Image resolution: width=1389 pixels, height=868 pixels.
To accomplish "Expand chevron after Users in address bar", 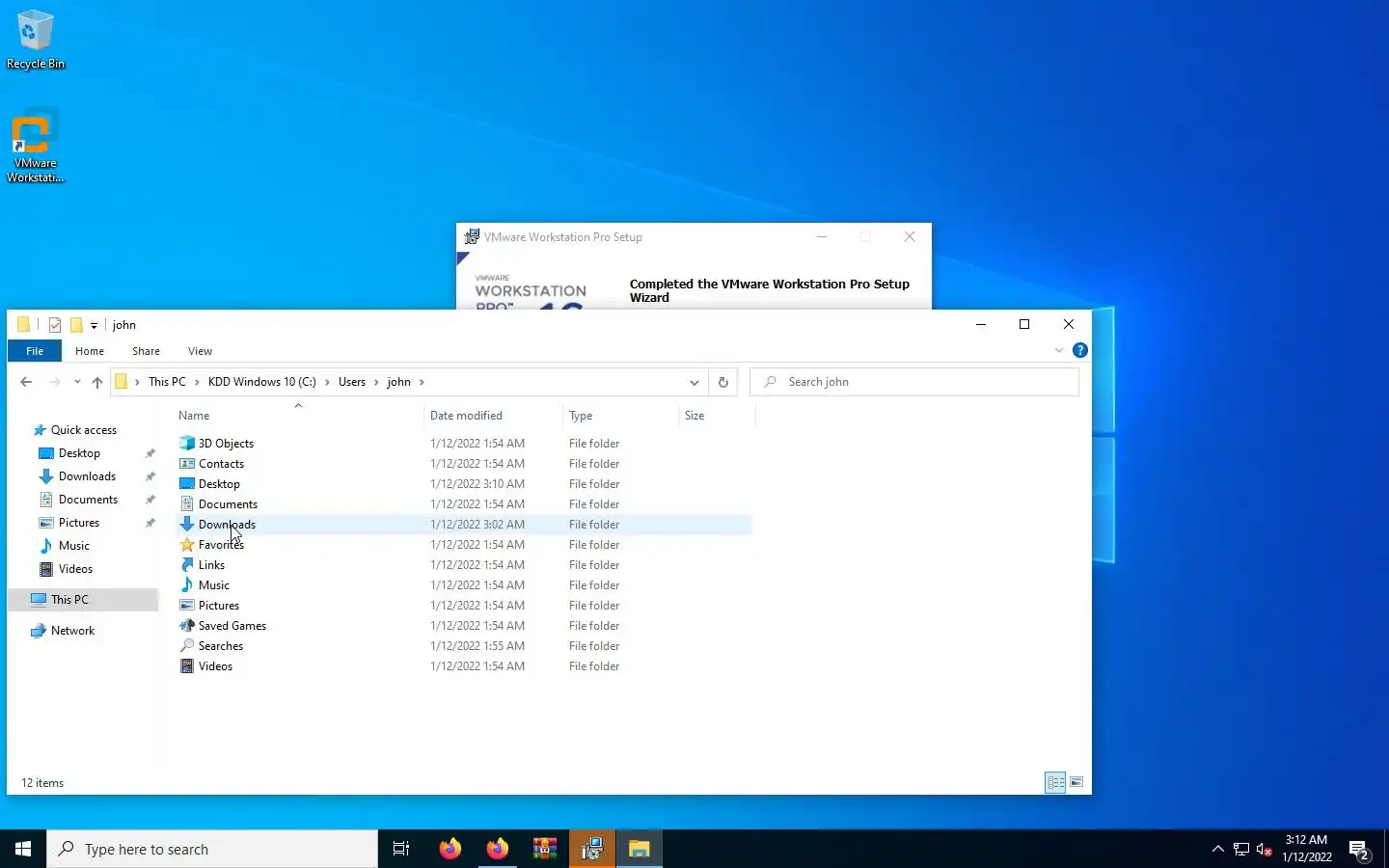I will [376, 382].
